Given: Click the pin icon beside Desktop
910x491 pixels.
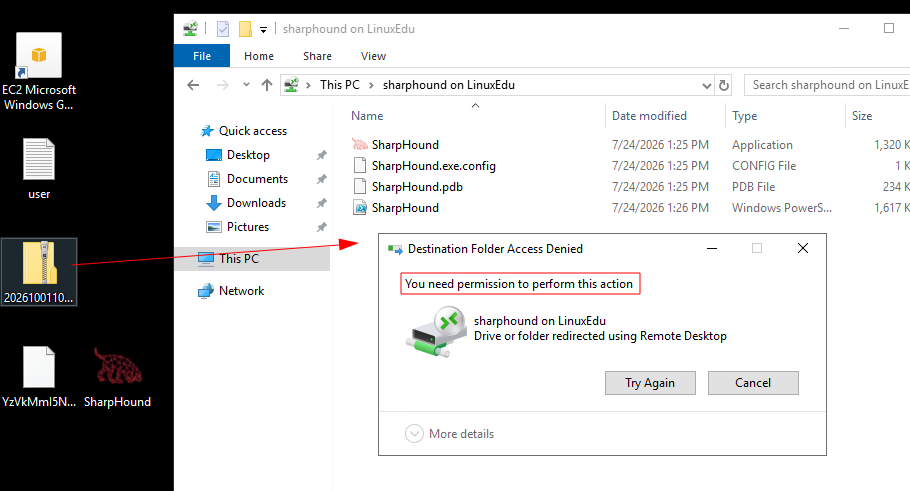Looking at the screenshot, I should point(322,155).
